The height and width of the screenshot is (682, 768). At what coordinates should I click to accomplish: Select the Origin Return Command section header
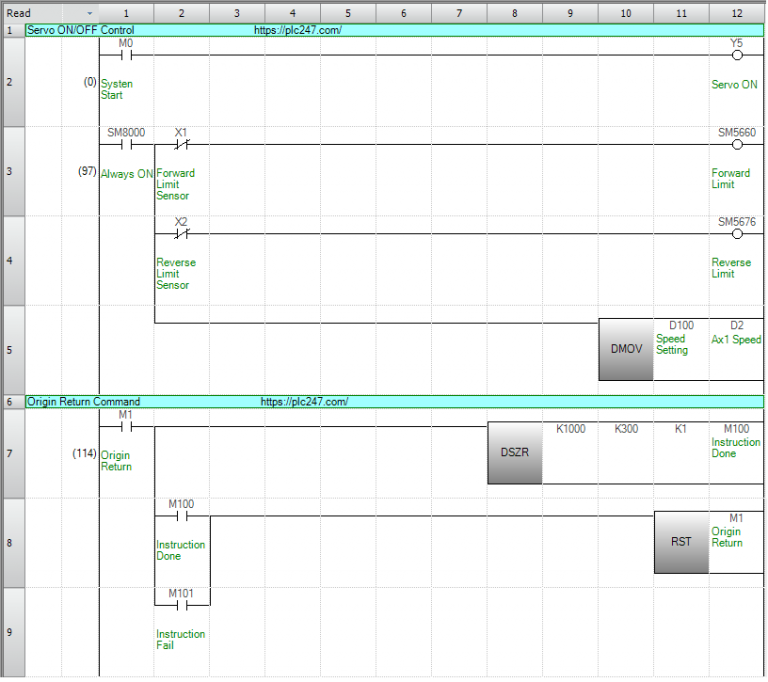83,401
